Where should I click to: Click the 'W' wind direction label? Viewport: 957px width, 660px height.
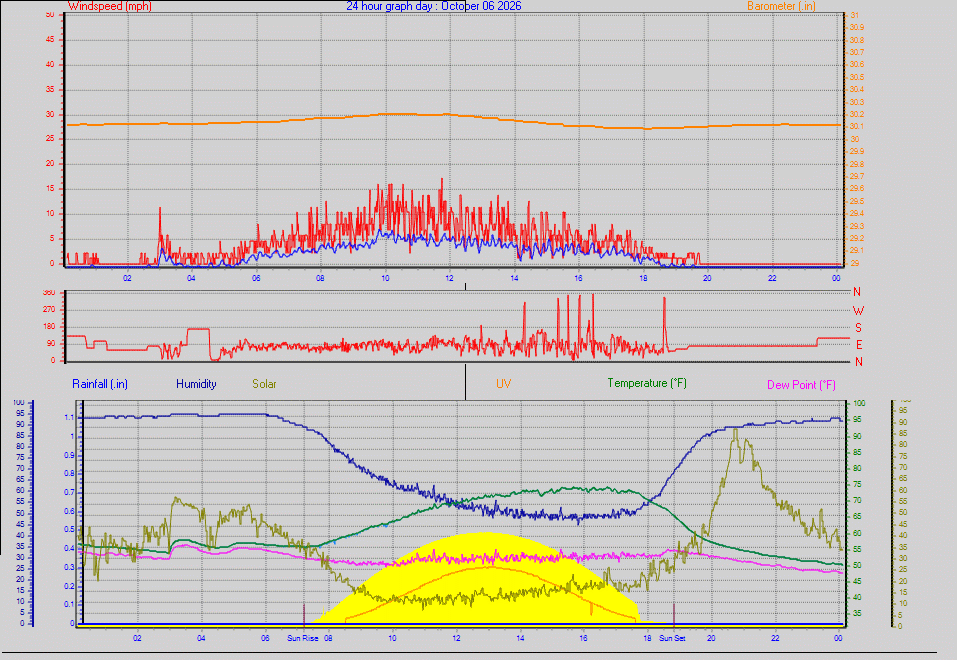coord(858,311)
